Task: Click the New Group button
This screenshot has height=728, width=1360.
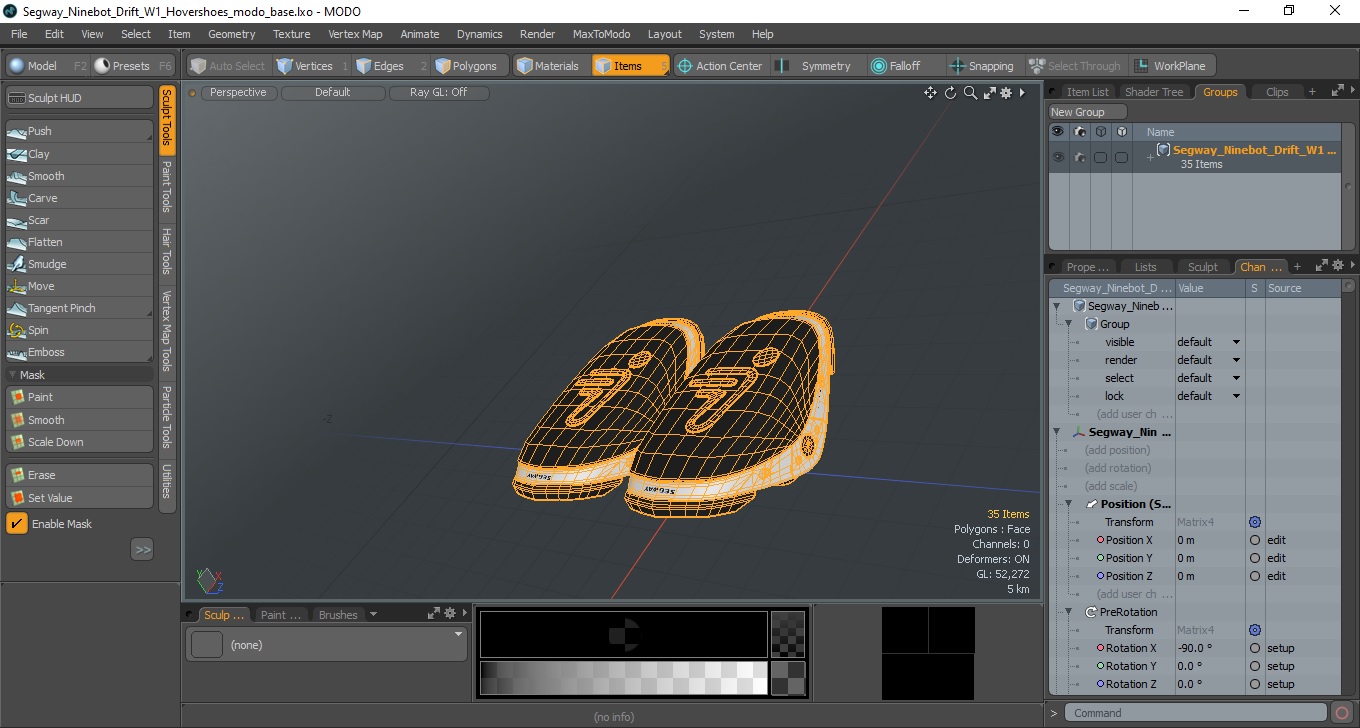Action: 1087,112
